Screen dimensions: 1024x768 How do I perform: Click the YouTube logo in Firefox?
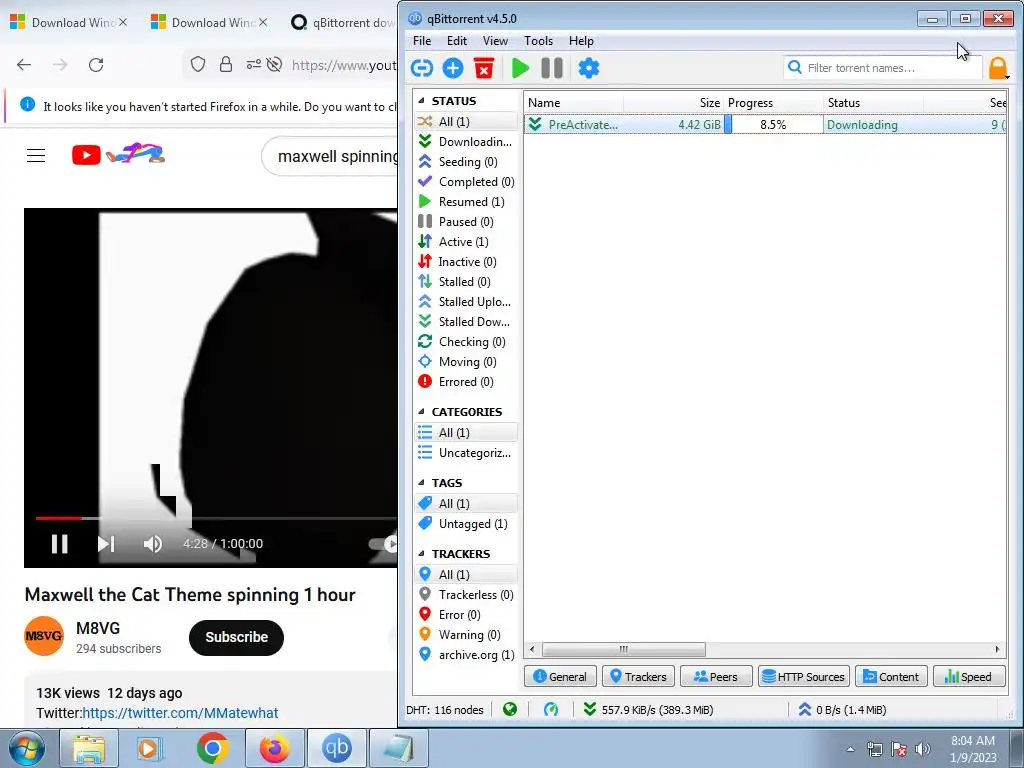(x=118, y=155)
